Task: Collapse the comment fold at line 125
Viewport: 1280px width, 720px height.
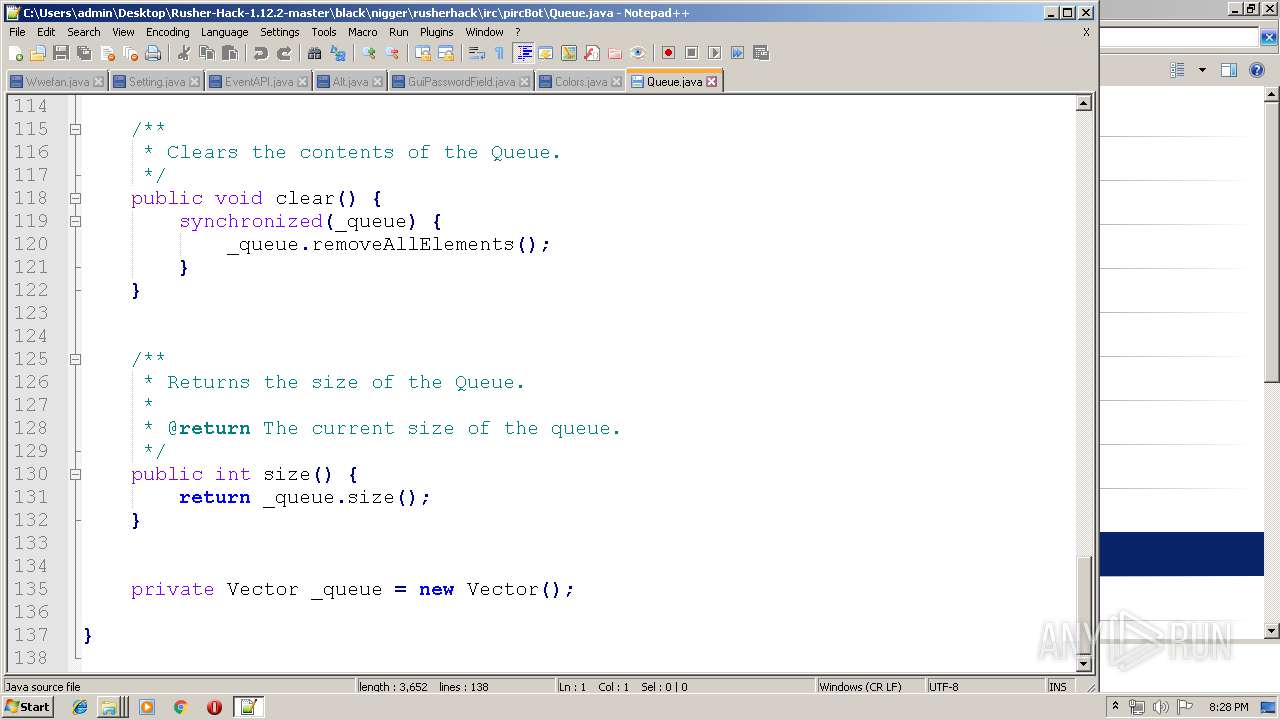Action: pos(75,359)
